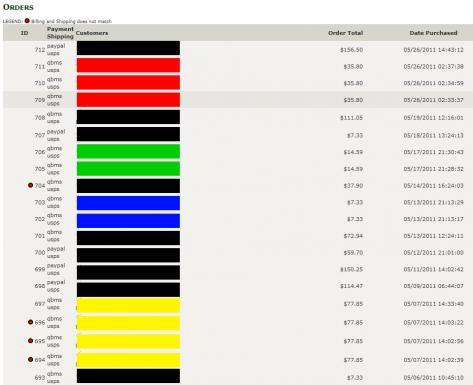Click the green customer bar of order 706
Image resolution: width=473 pixels, height=385 pixels.
coord(128,151)
